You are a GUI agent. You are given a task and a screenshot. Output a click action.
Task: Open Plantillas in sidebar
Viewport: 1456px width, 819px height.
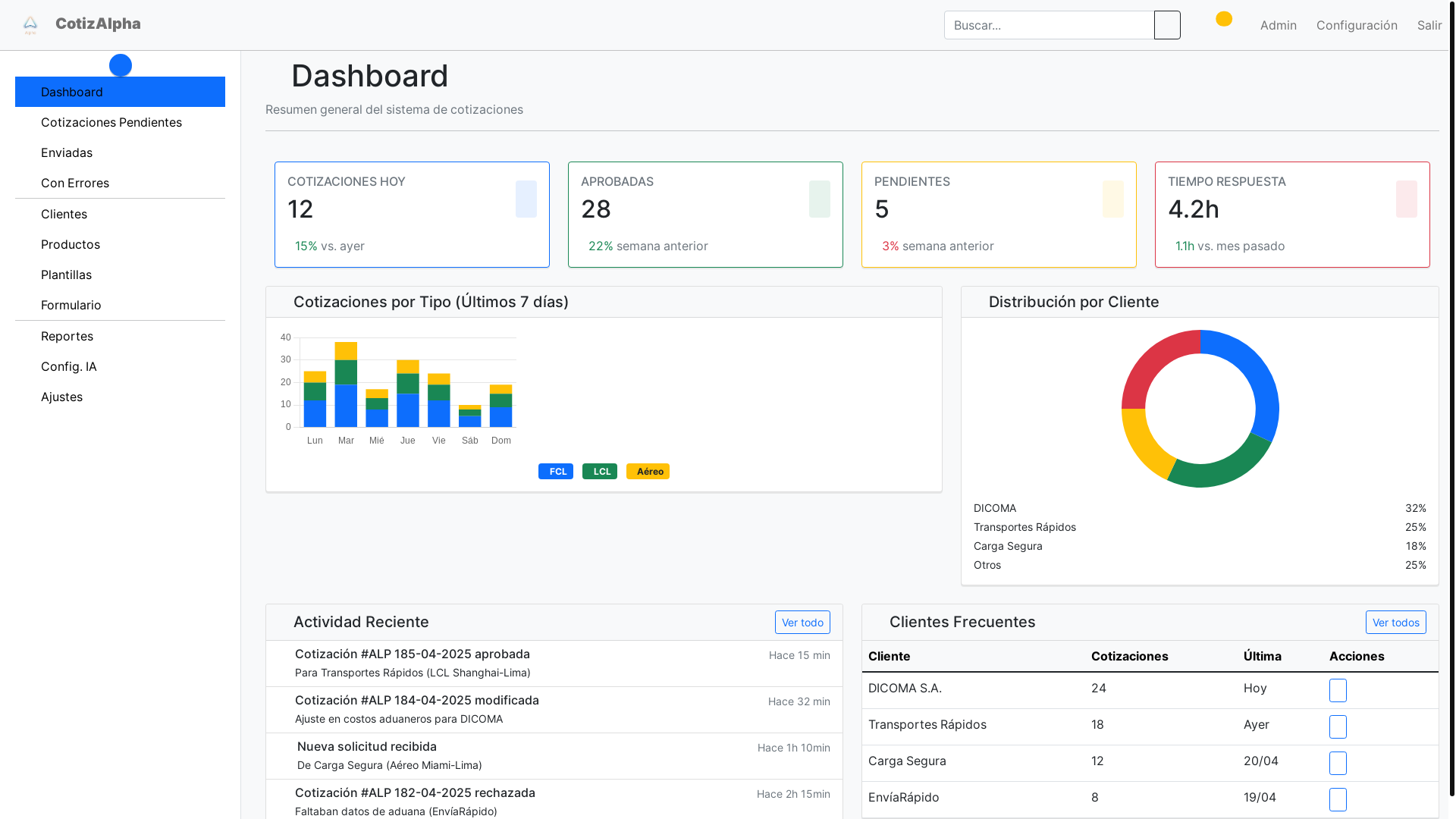tap(120, 275)
